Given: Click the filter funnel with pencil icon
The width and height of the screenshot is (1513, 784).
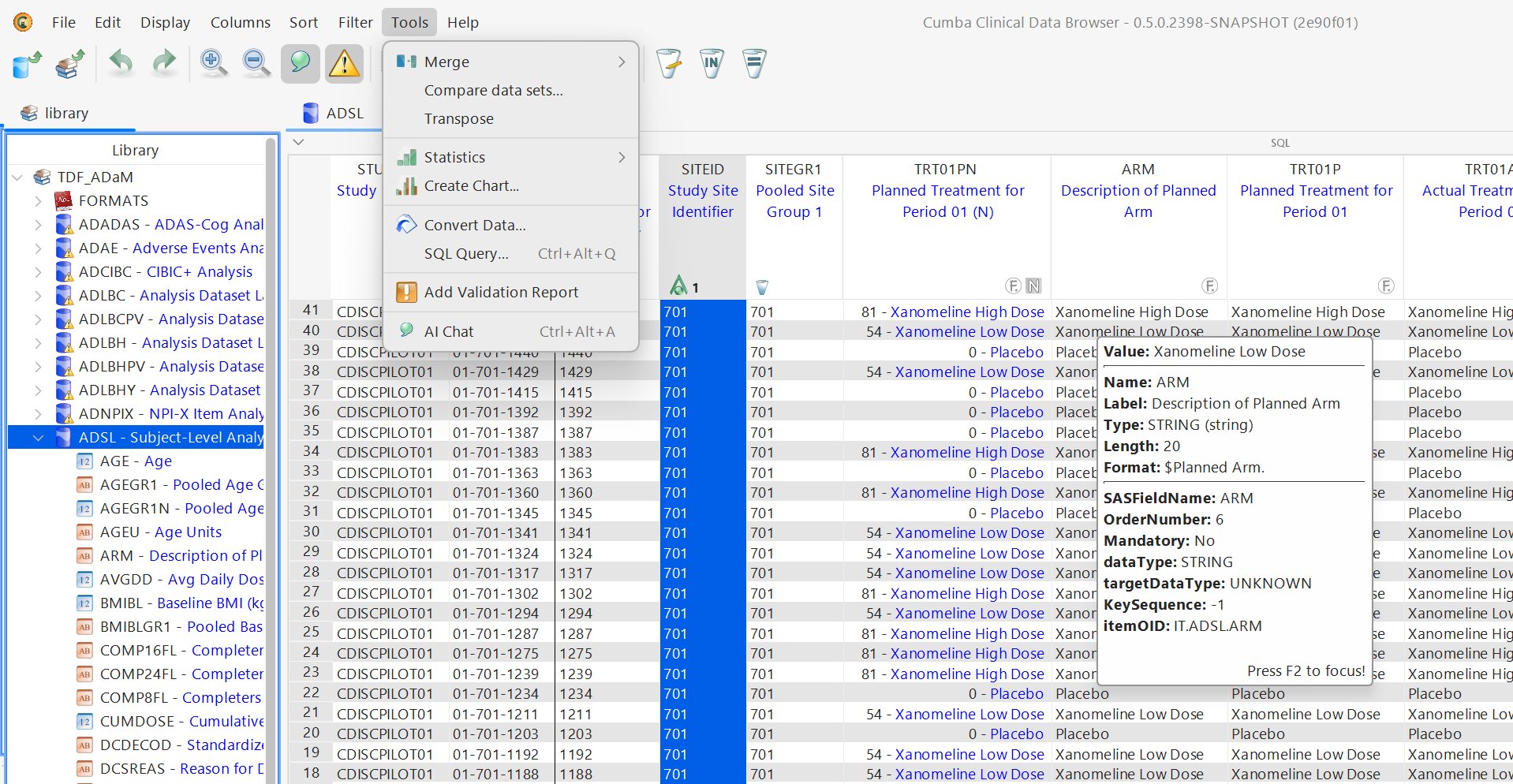Looking at the screenshot, I should tap(668, 63).
